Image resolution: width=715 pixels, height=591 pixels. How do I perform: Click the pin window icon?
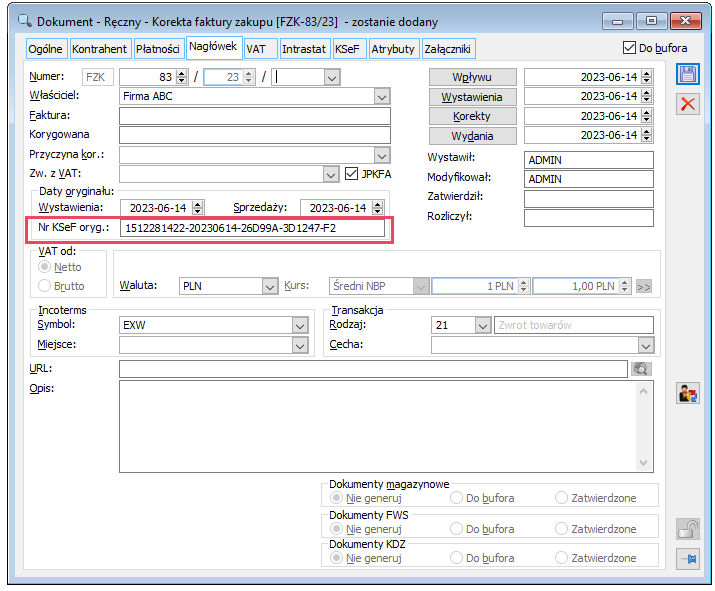tap(687, 558)
